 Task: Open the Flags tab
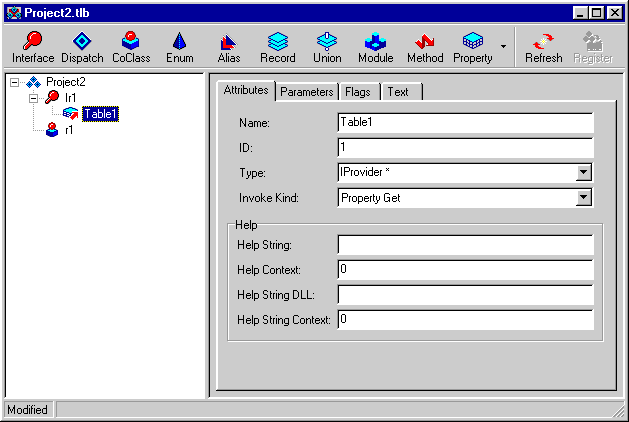pos(357,92)
